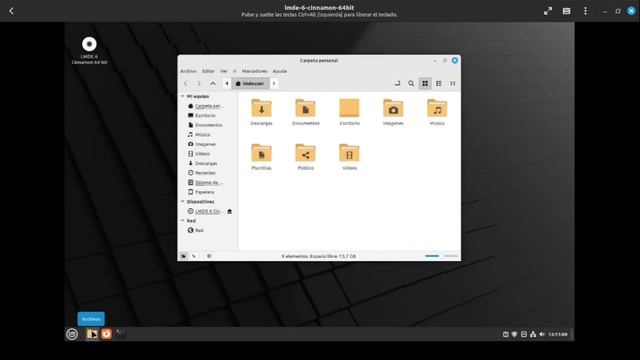
Task: Open the VM keyboard shortcut menu
Action: [x=567, y=11]
